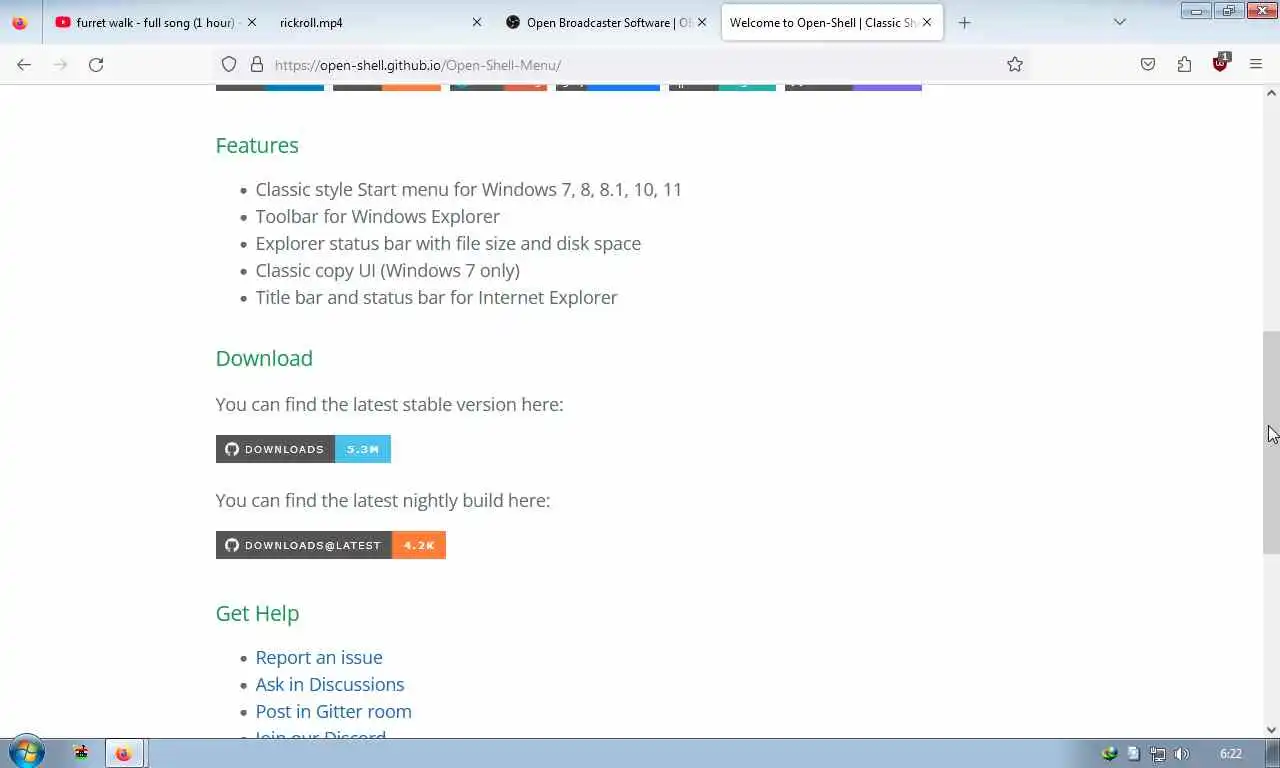Open the tracking protection shield panel

tap(229, 64)
